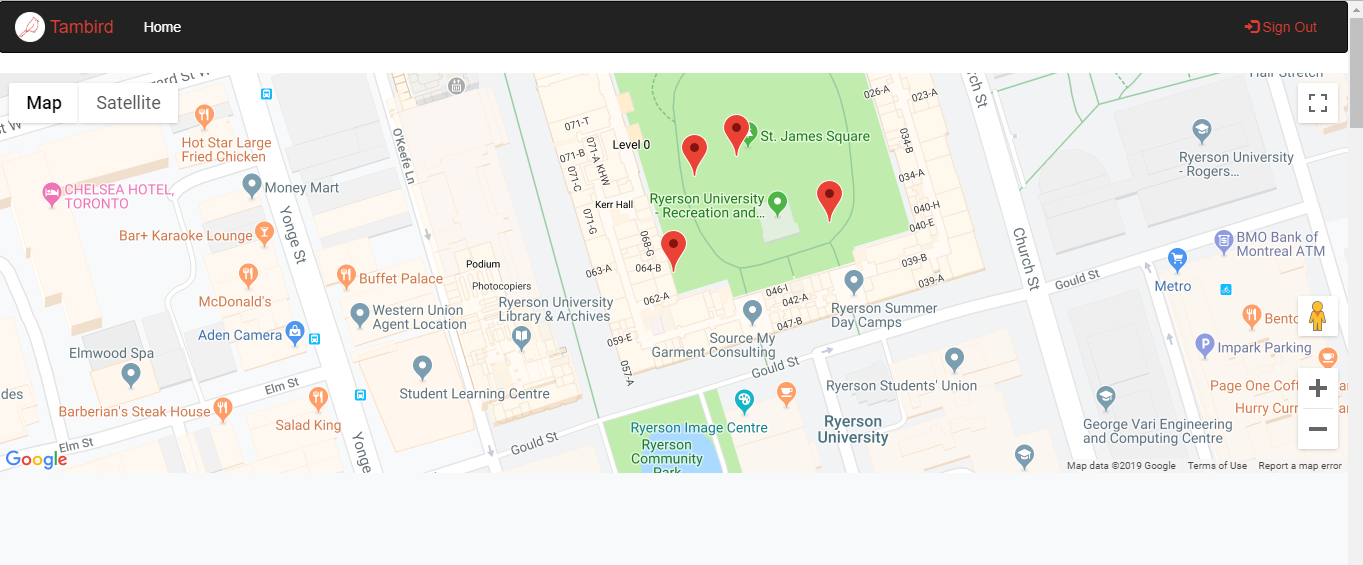Click the Metro shopping cart pin
Screen dimensions: 1363x565
[x=1177, y=260]
